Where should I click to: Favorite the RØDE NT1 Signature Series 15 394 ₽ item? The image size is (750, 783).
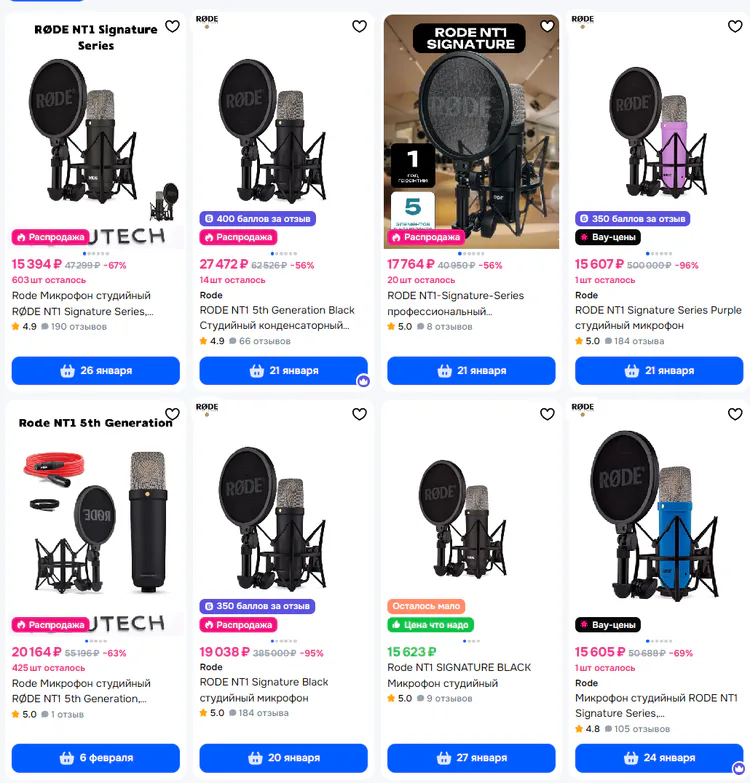point(172,26)
